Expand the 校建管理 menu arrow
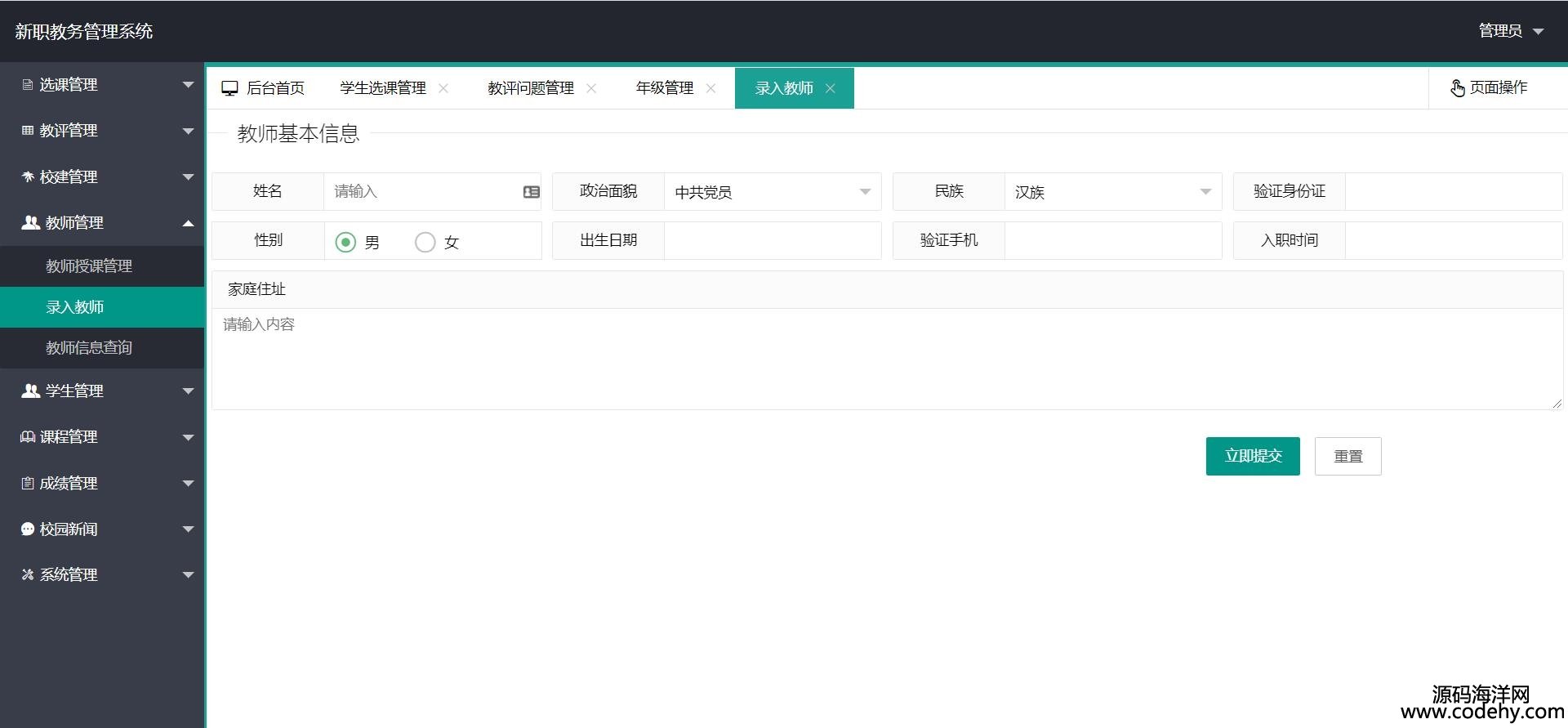 coord(189,176)
